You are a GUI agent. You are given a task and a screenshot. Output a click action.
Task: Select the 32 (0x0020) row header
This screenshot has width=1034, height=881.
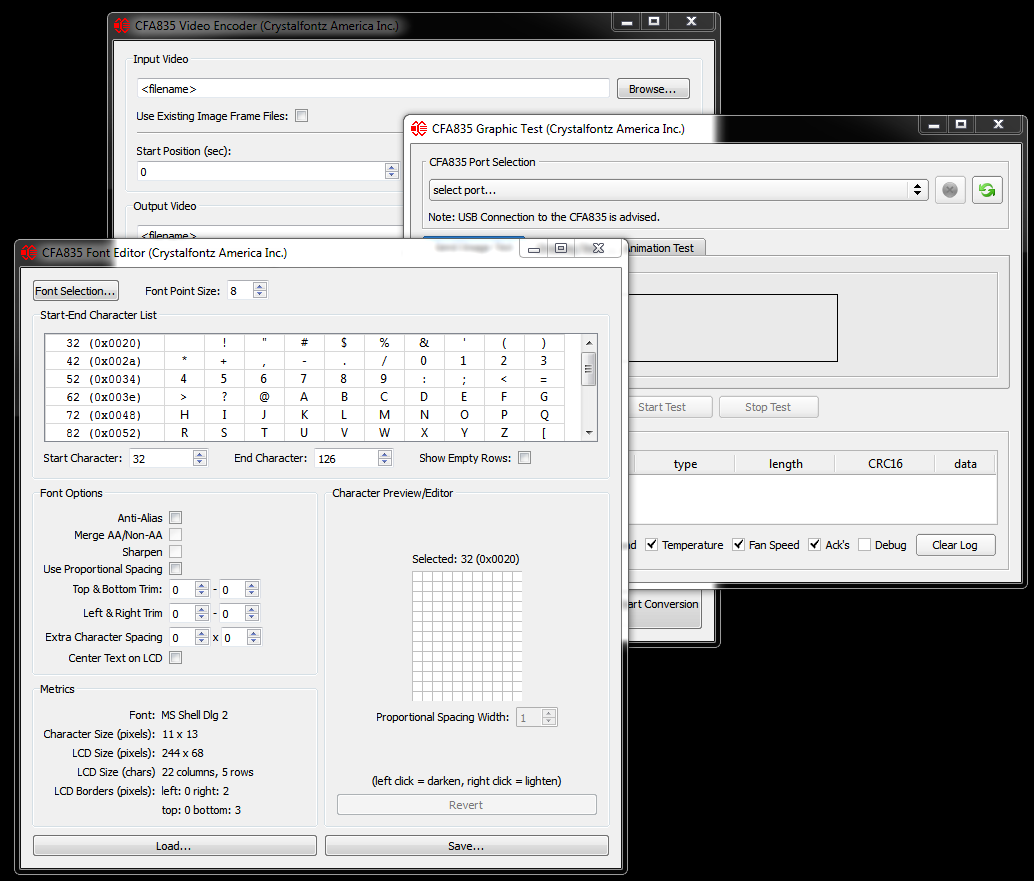[104, 343]
